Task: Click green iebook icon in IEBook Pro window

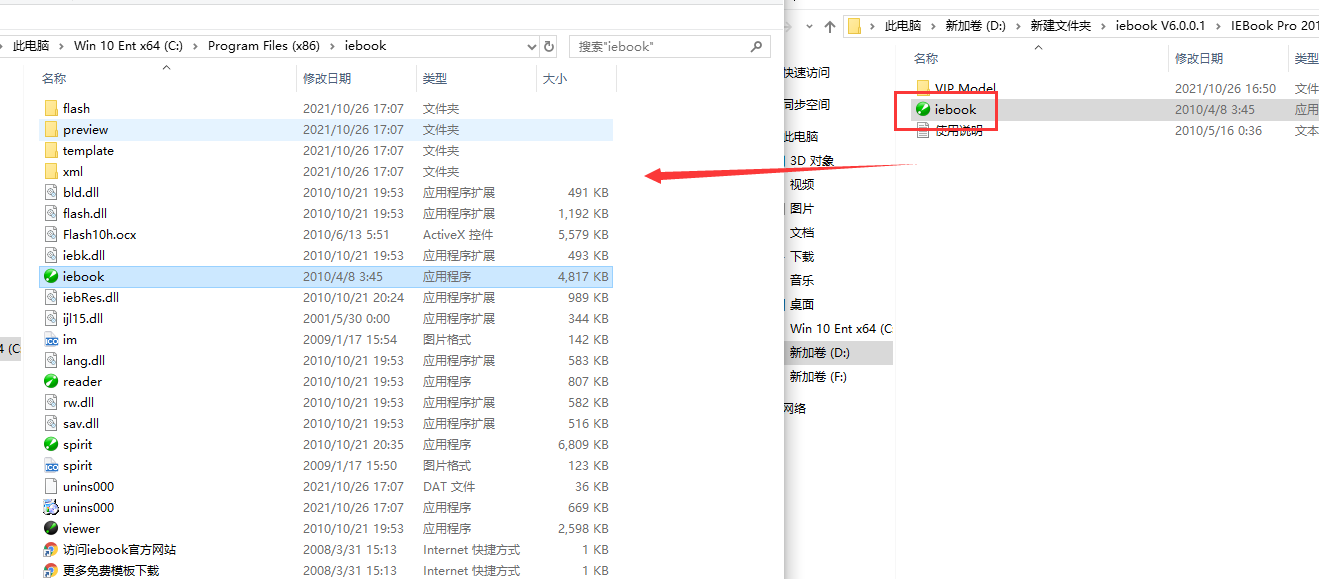Action: point(923,109)
